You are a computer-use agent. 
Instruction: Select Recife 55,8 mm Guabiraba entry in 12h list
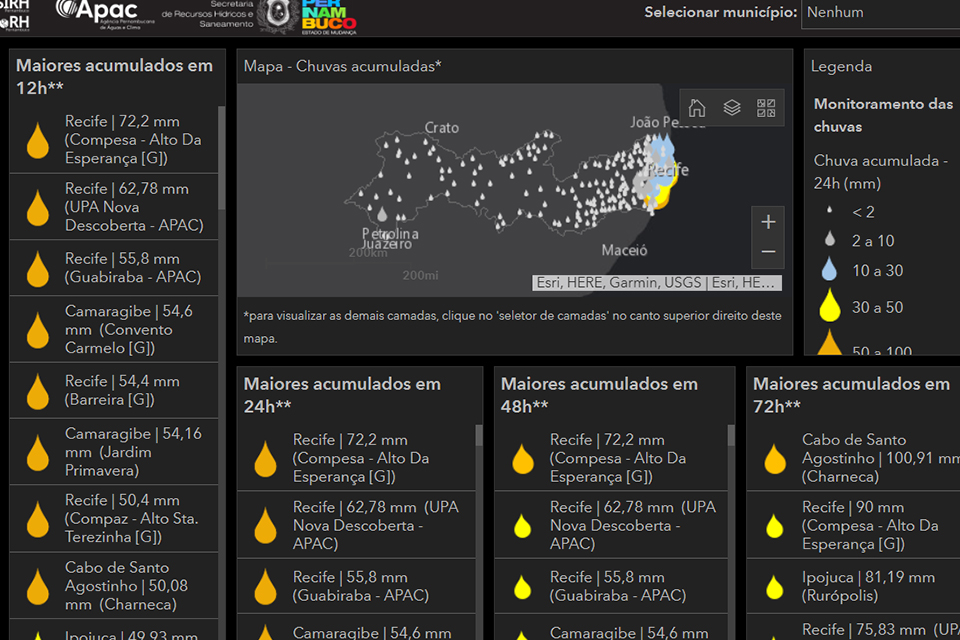click(x=114, y=268)
